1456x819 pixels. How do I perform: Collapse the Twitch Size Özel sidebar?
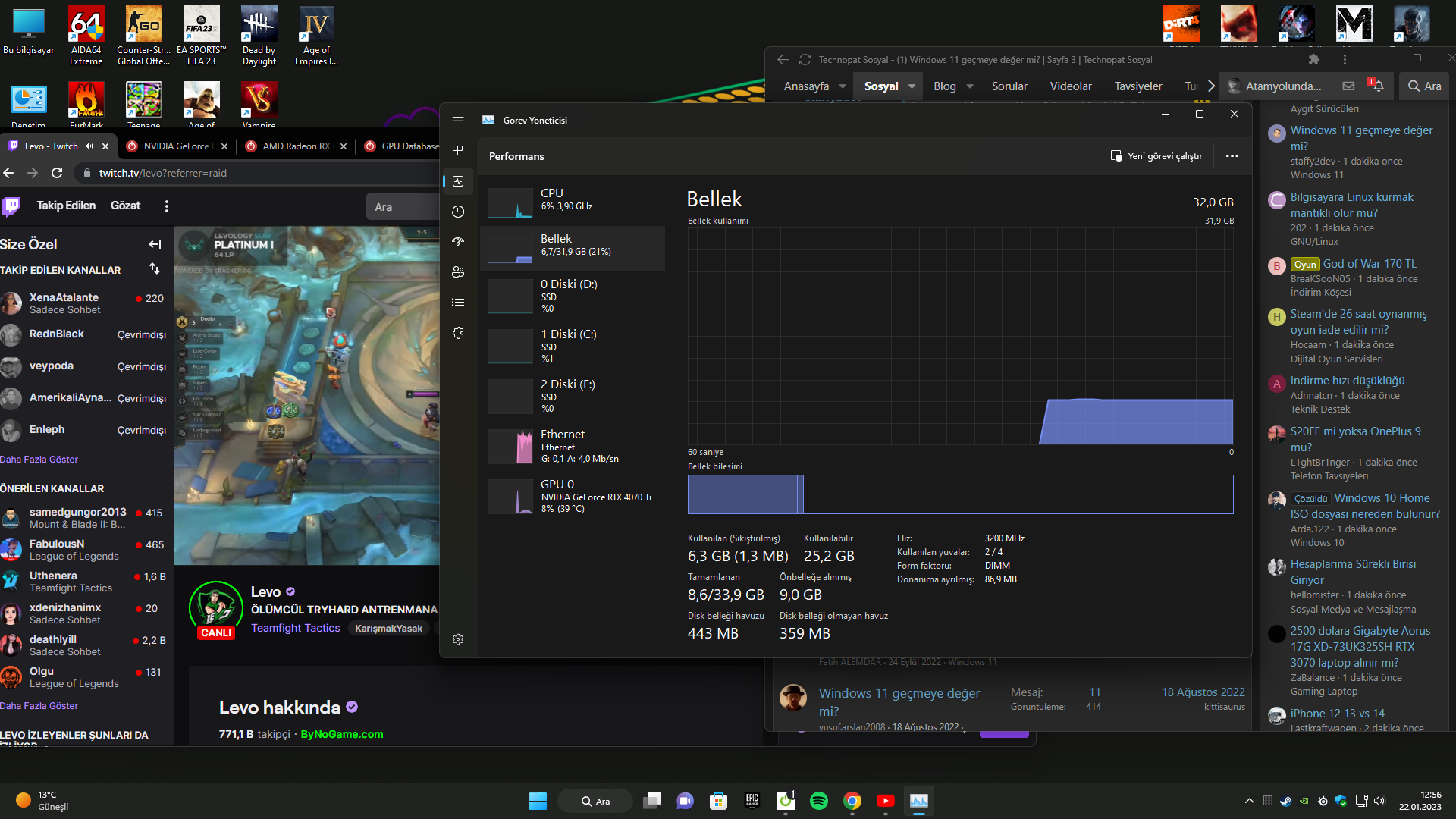pos(155,244)
